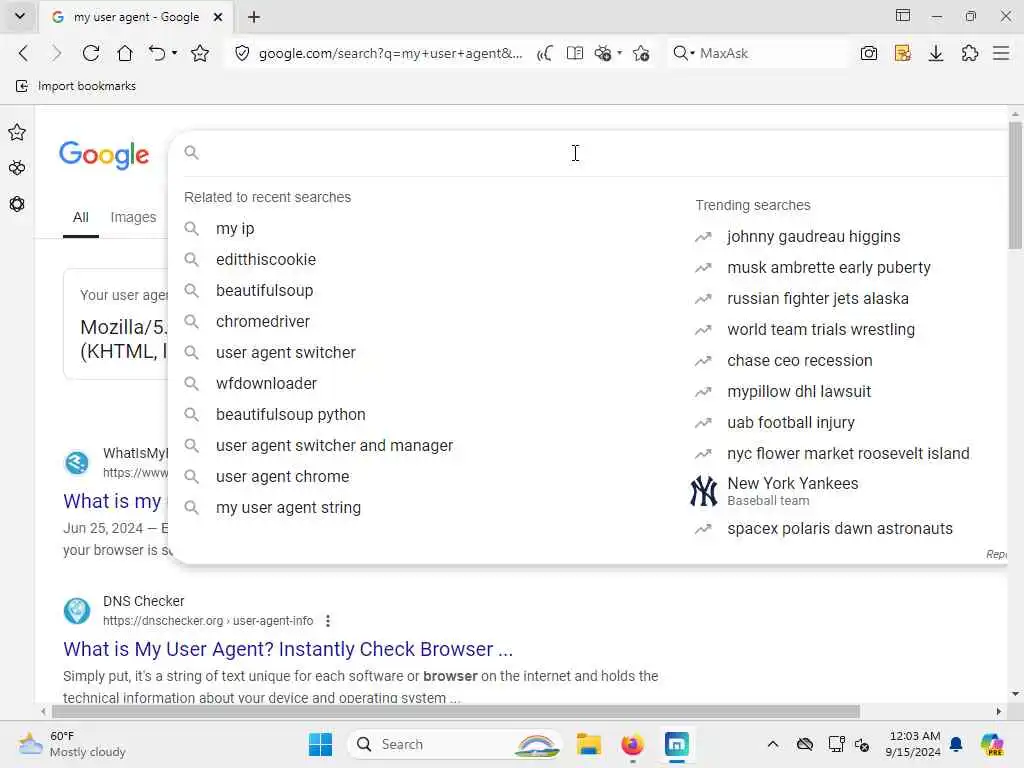Open the extensions puzzle icon

point(970,53)
